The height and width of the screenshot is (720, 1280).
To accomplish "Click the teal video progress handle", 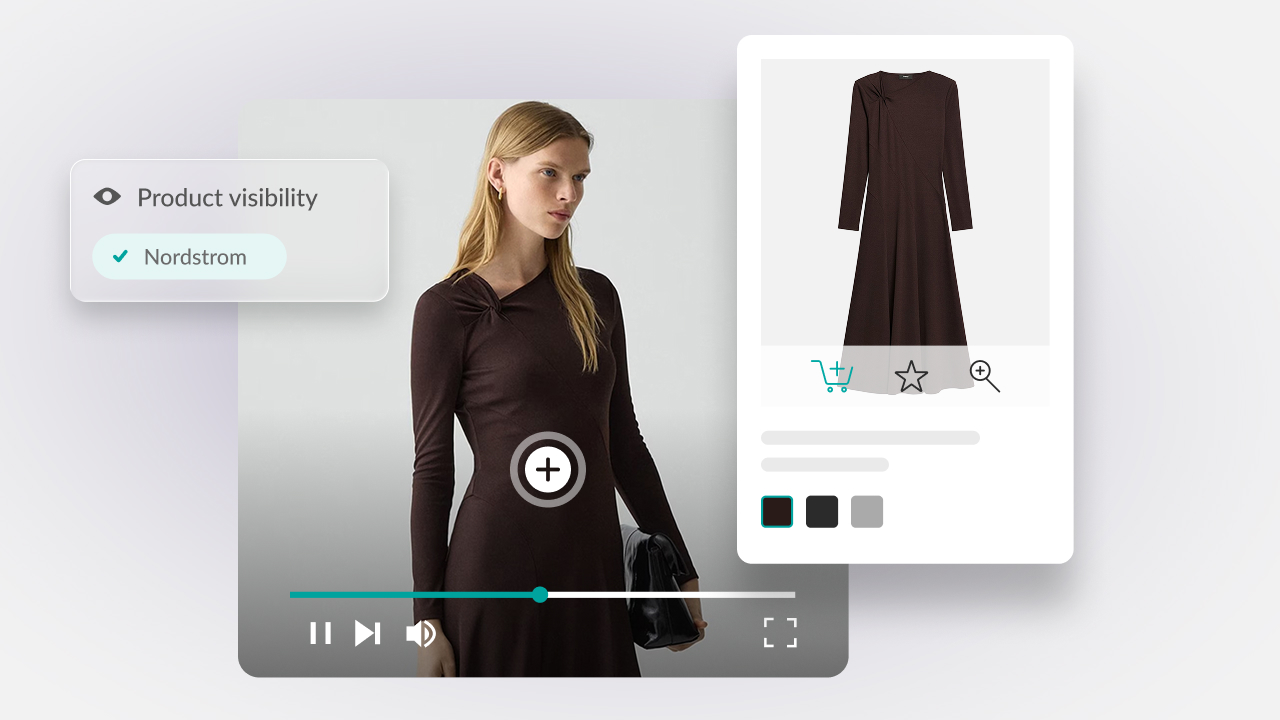I will tap(540, 595).
